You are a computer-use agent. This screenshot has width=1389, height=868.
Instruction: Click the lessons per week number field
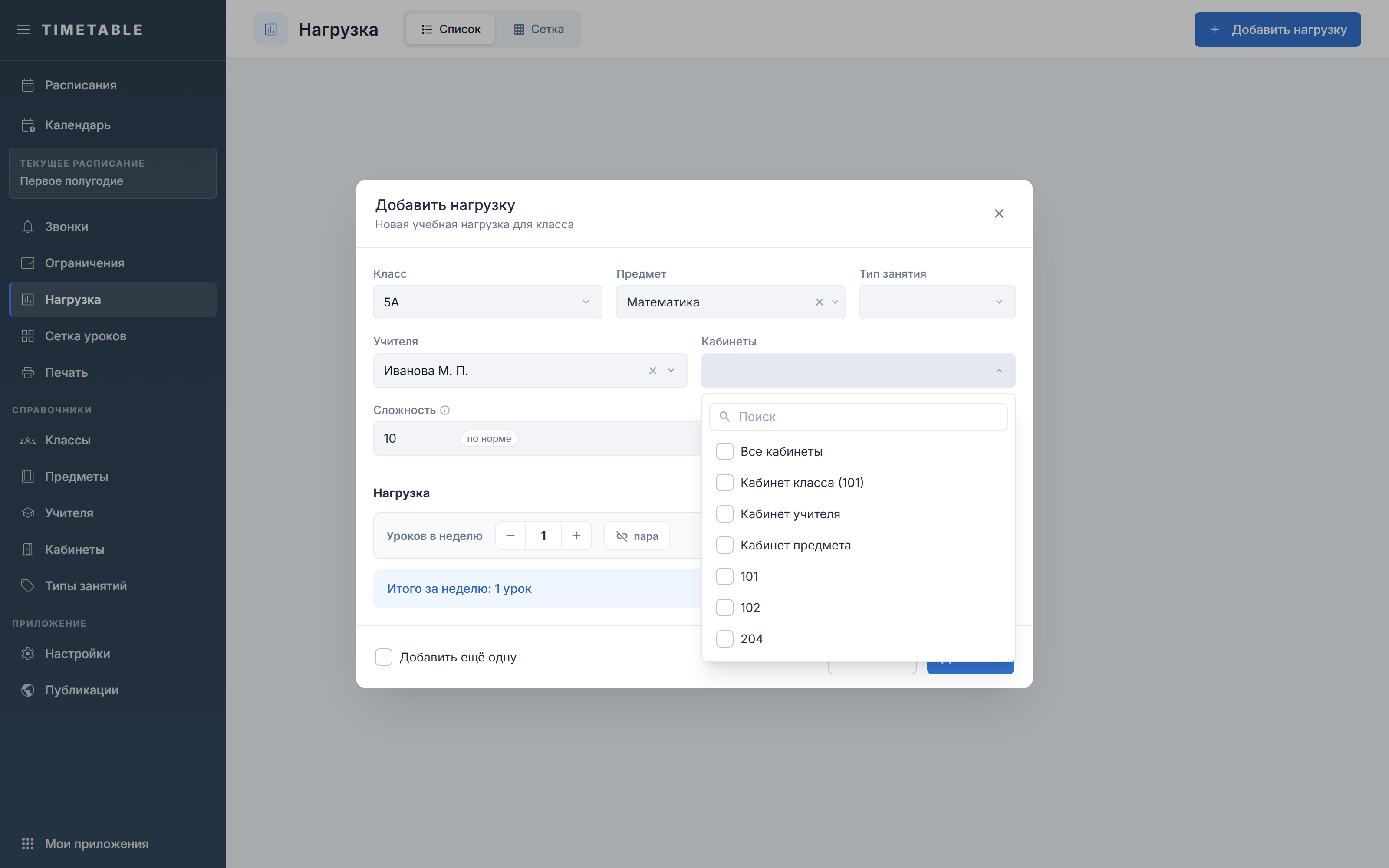tap(543, 536)
